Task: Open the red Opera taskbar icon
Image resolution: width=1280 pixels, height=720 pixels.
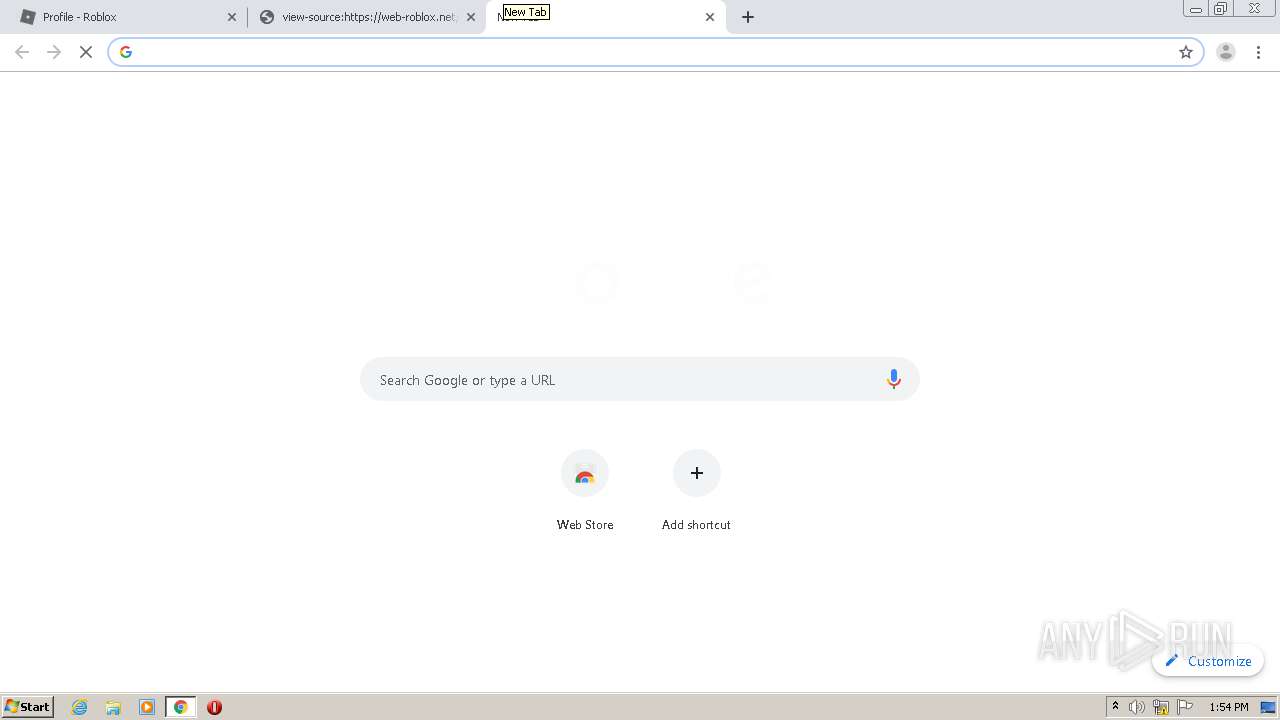Action: pos(214,707)
